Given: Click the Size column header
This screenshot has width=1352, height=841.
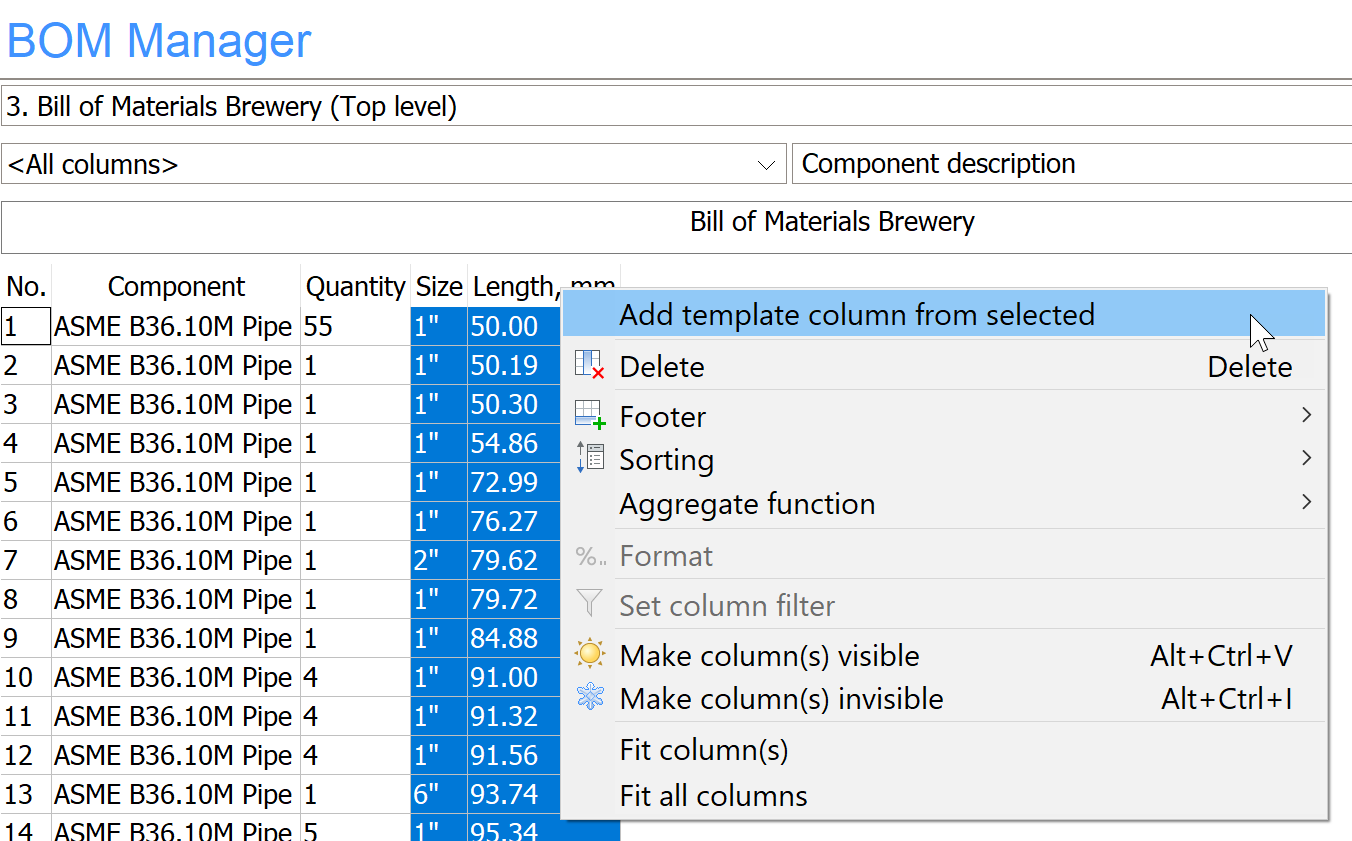Looking at the screenshot, I should 439,287.
